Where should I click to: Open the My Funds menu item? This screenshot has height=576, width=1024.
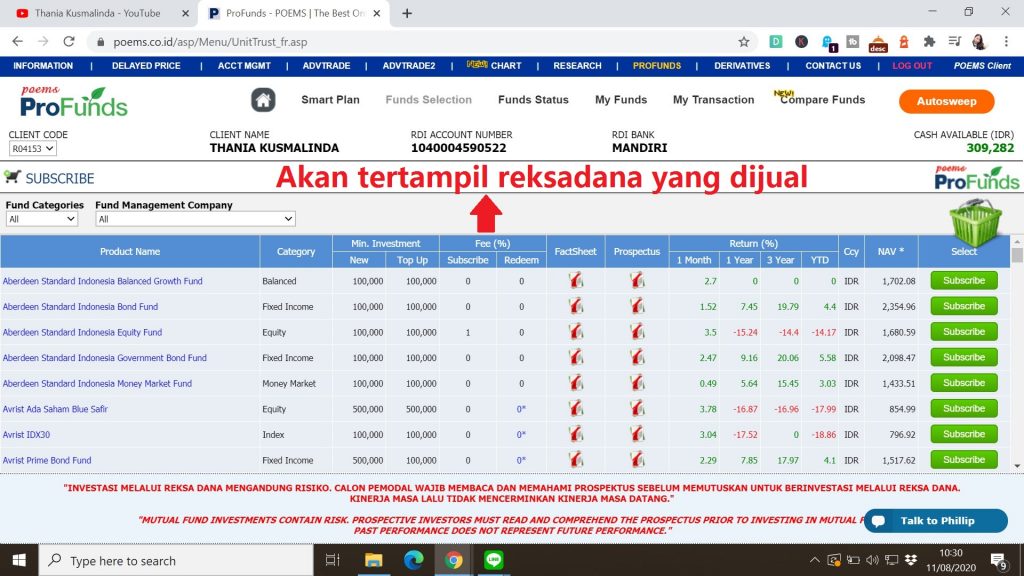point(621,100)
